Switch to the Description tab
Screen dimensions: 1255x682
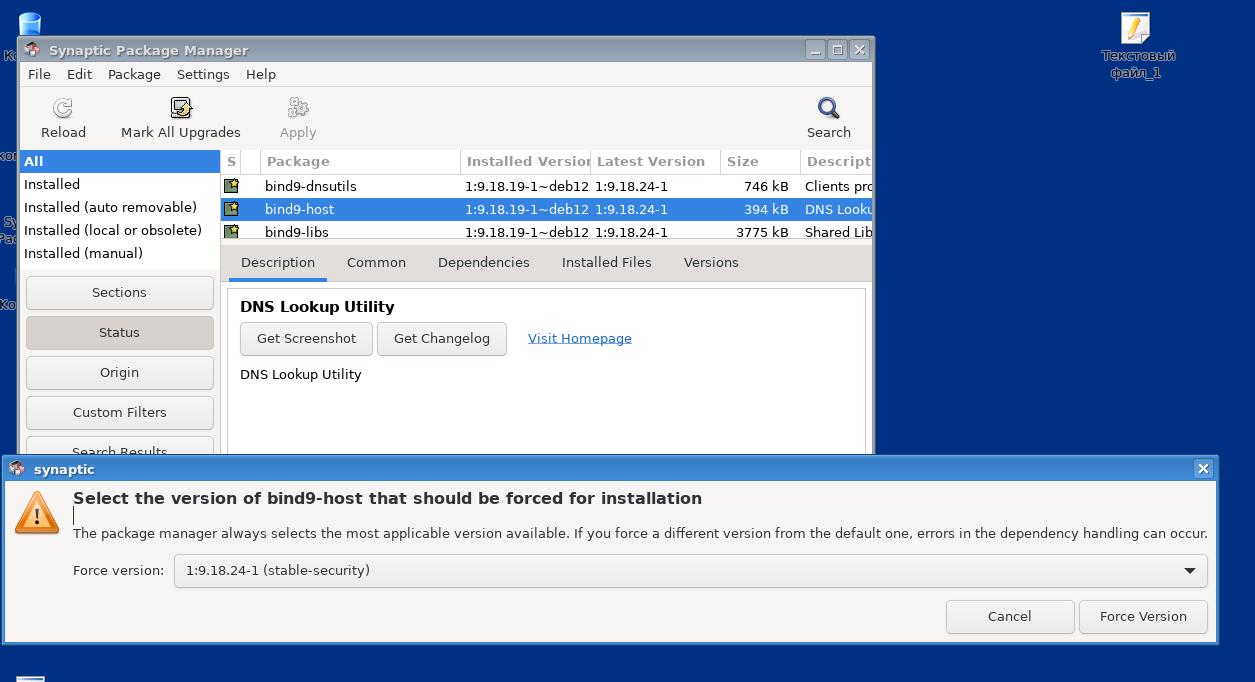click(x=278, y=262)
